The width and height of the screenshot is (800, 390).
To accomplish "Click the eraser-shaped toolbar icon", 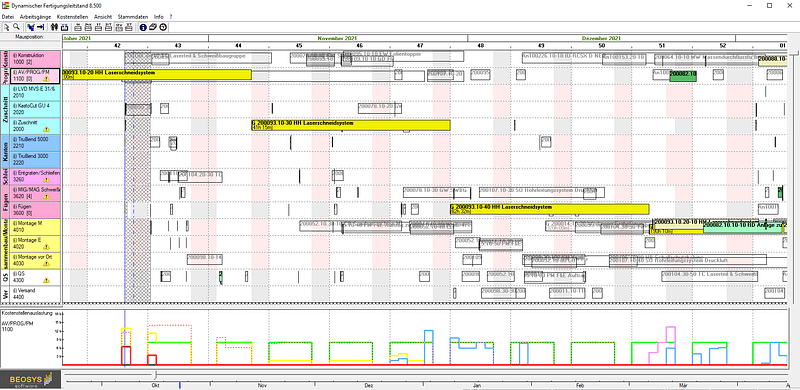I will click(153, 27).
